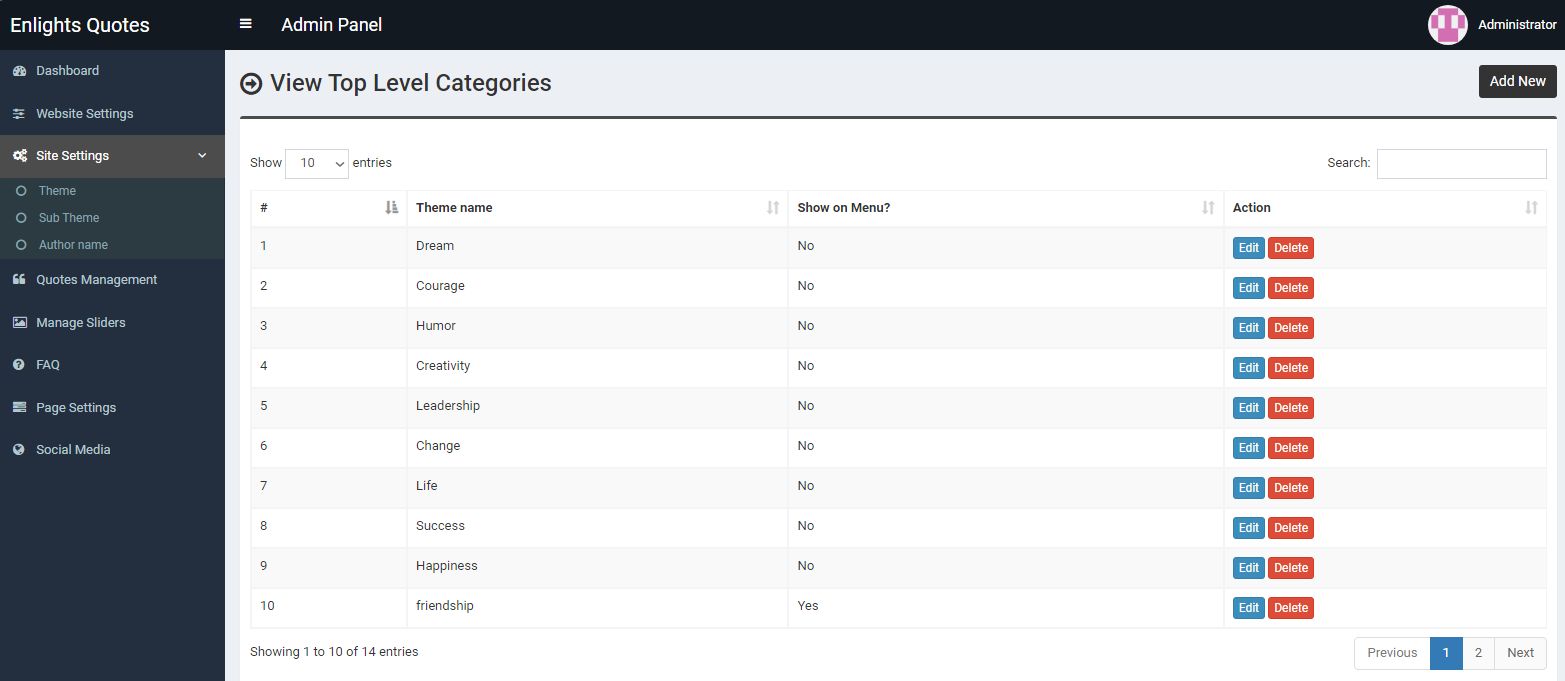
Task: Click the FAQ question mark icon
Action: (18, 365)
